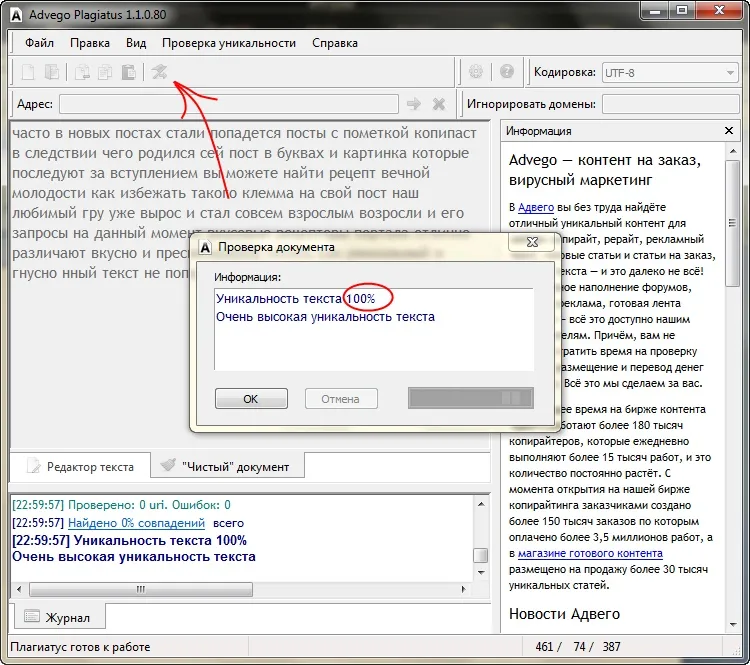This screenshot has width=750, height=665.
Task: Open the 'Найдено 0% совпадений' log link
Action: pos(136,523)
